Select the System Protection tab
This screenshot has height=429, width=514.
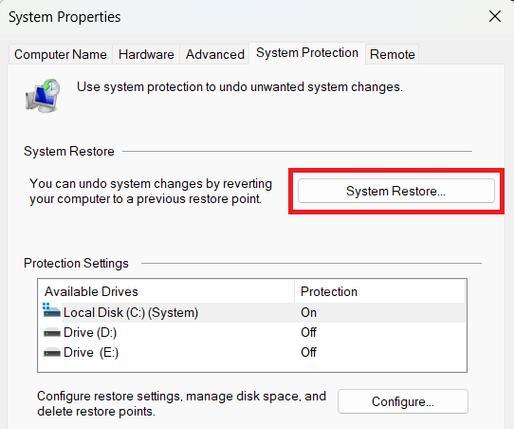coord(307,53)
